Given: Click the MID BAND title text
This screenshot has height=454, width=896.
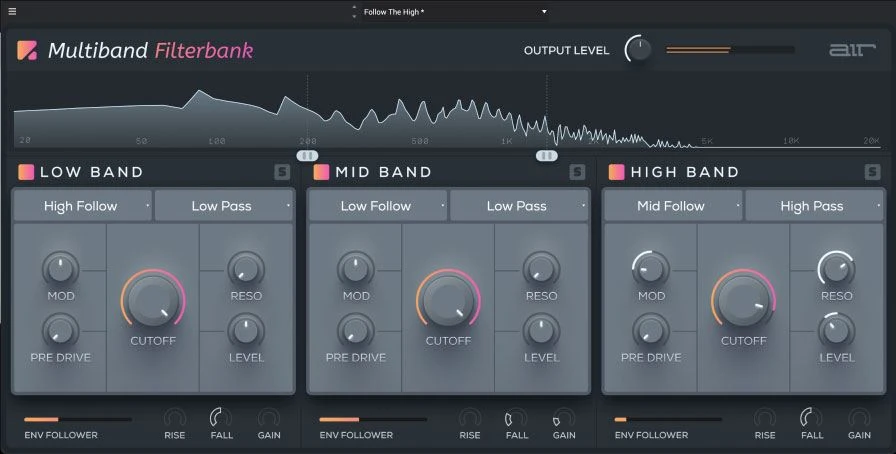Looking at the screenshot, I should [x=383, y=172].
